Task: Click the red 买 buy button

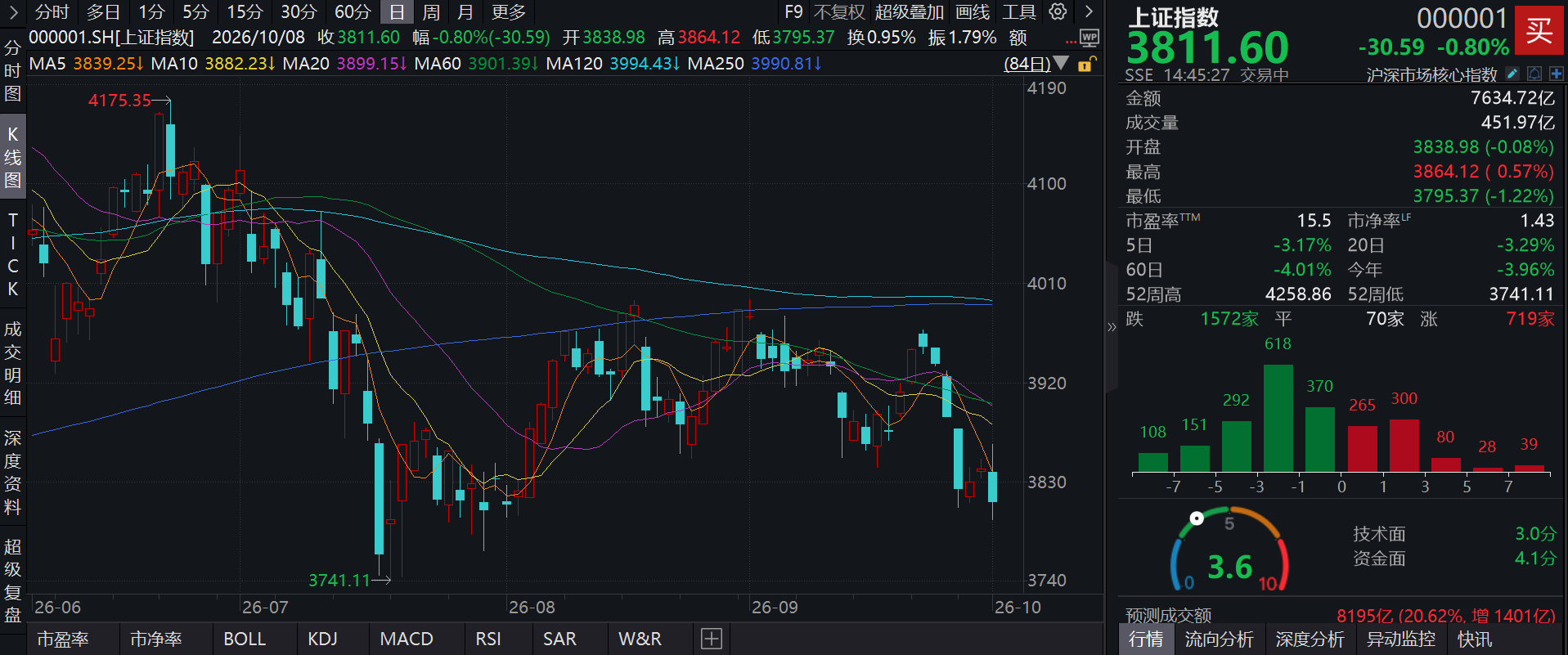Action: [x=1539, y=31]
